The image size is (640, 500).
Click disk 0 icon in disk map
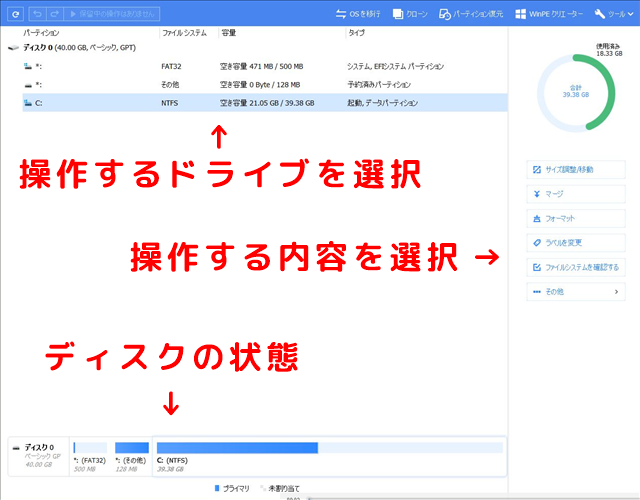[16, 448]
